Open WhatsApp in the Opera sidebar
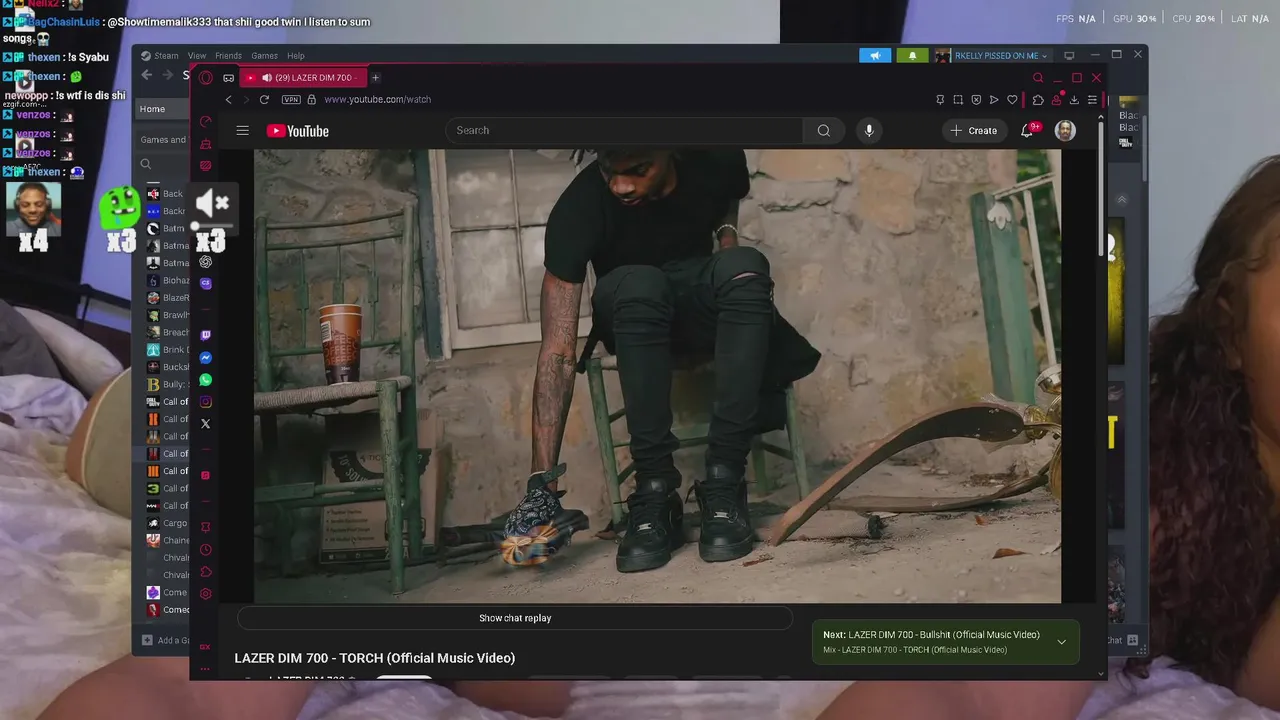The image size is (1280, 720). (206, 380)
